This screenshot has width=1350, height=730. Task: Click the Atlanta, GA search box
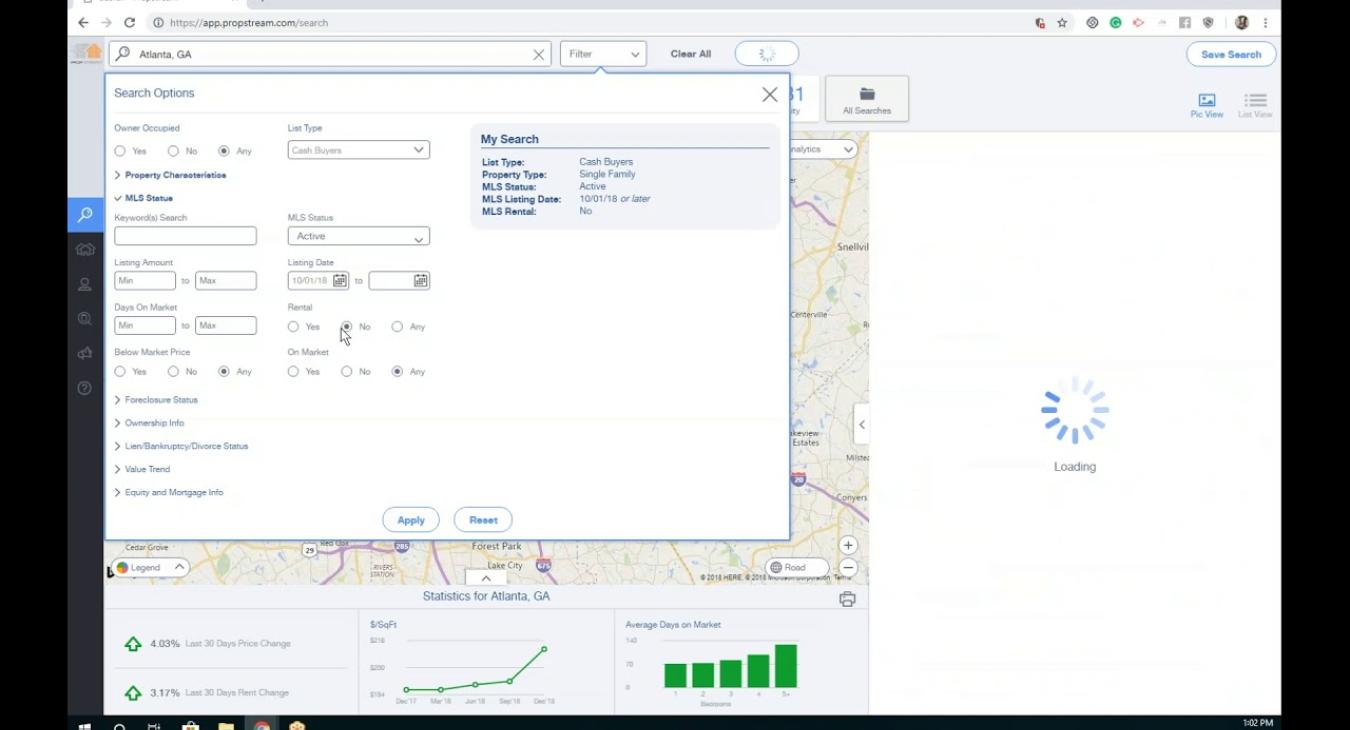click(x=330, y=54)
